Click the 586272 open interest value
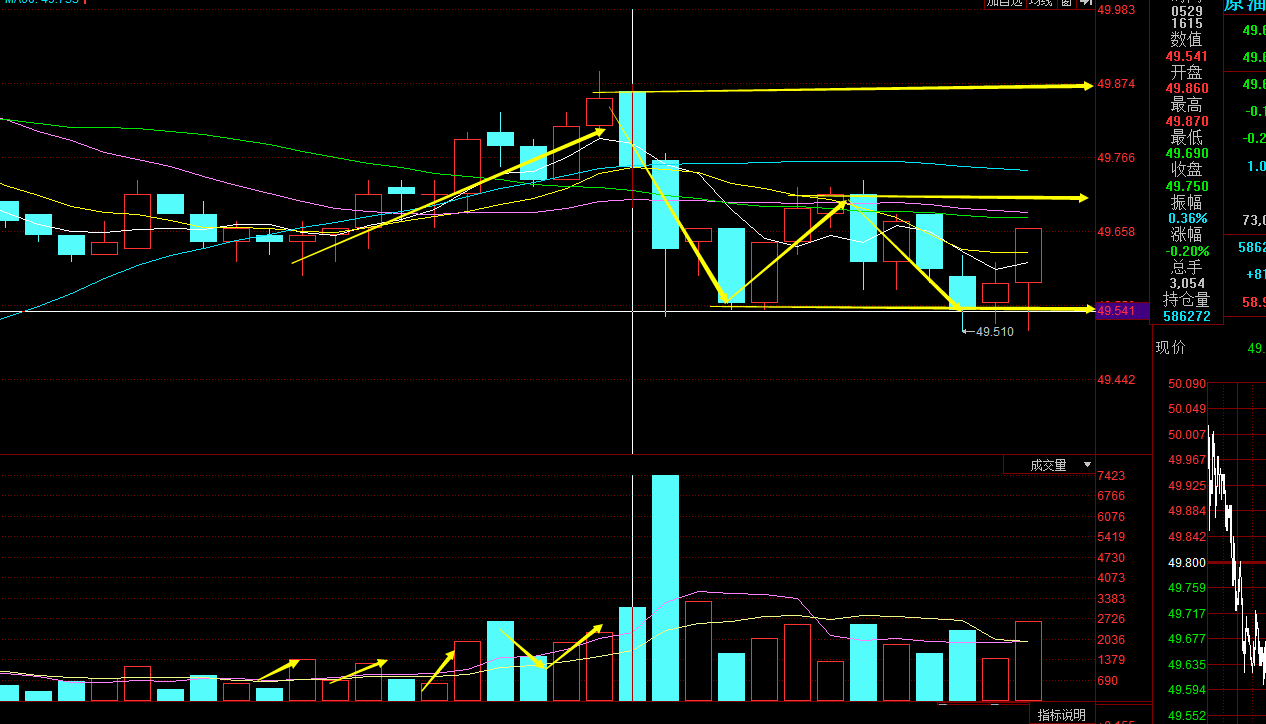This screenshot has height=724, width=1266. click(x=1187, y=316)
